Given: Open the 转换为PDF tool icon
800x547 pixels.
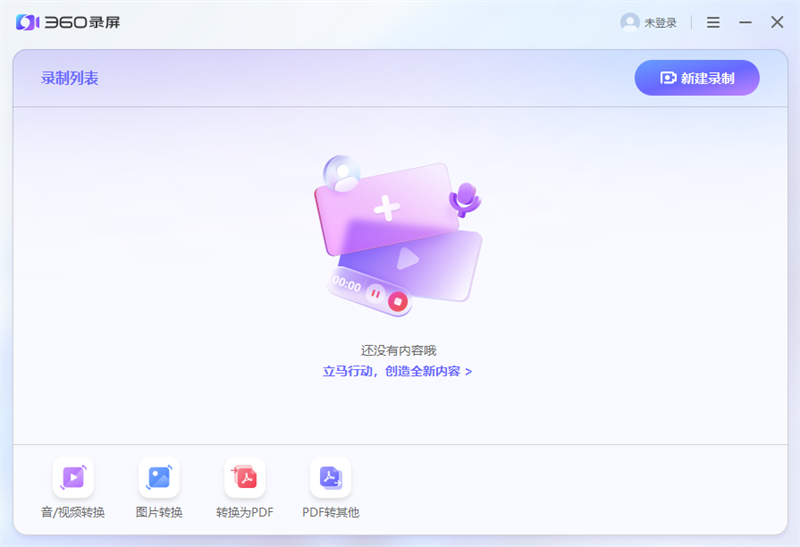Looking at the screenshot, I should pos(245,477).
